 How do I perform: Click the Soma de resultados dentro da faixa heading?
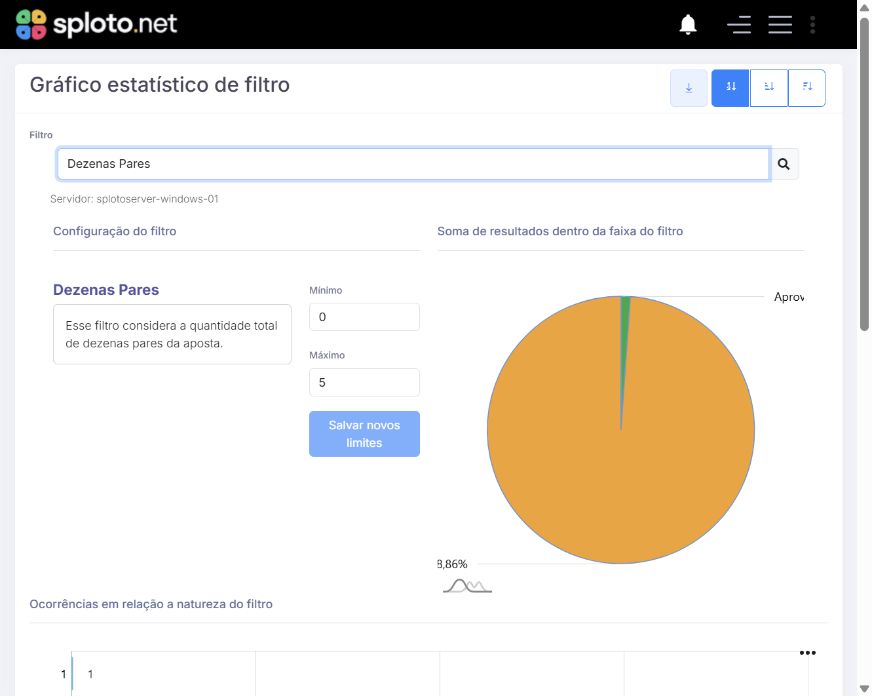(560, 231)
